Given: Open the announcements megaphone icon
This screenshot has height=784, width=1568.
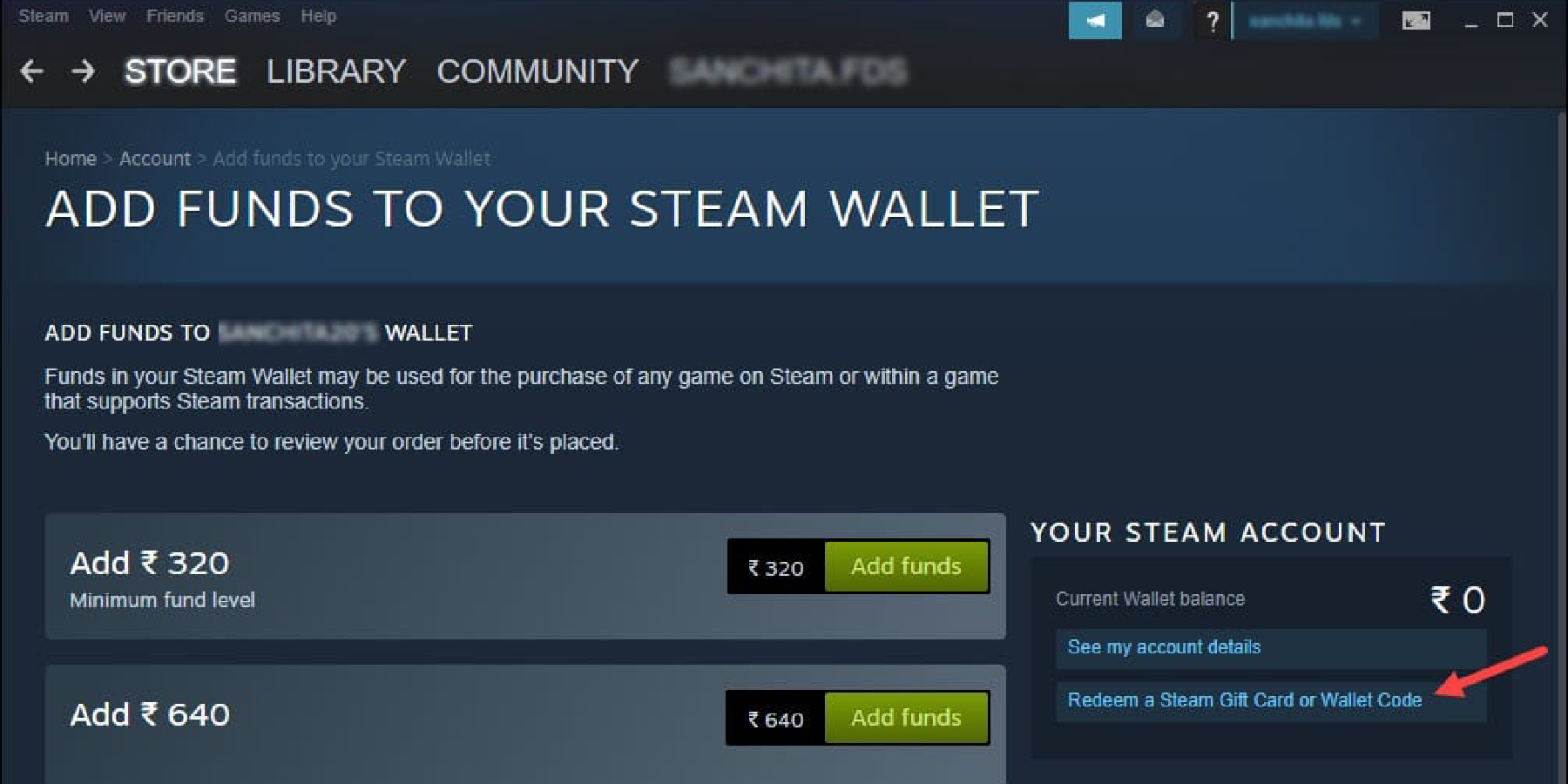Looking at the screenshot, I should 1095,20.
